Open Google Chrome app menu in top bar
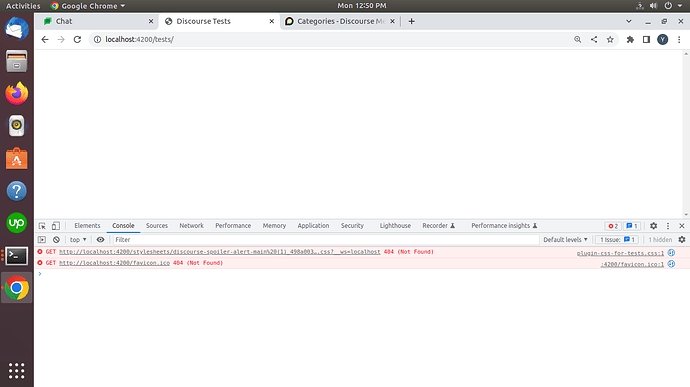The width and height of the screenshot is (690, 387). [x=88, y=6]
